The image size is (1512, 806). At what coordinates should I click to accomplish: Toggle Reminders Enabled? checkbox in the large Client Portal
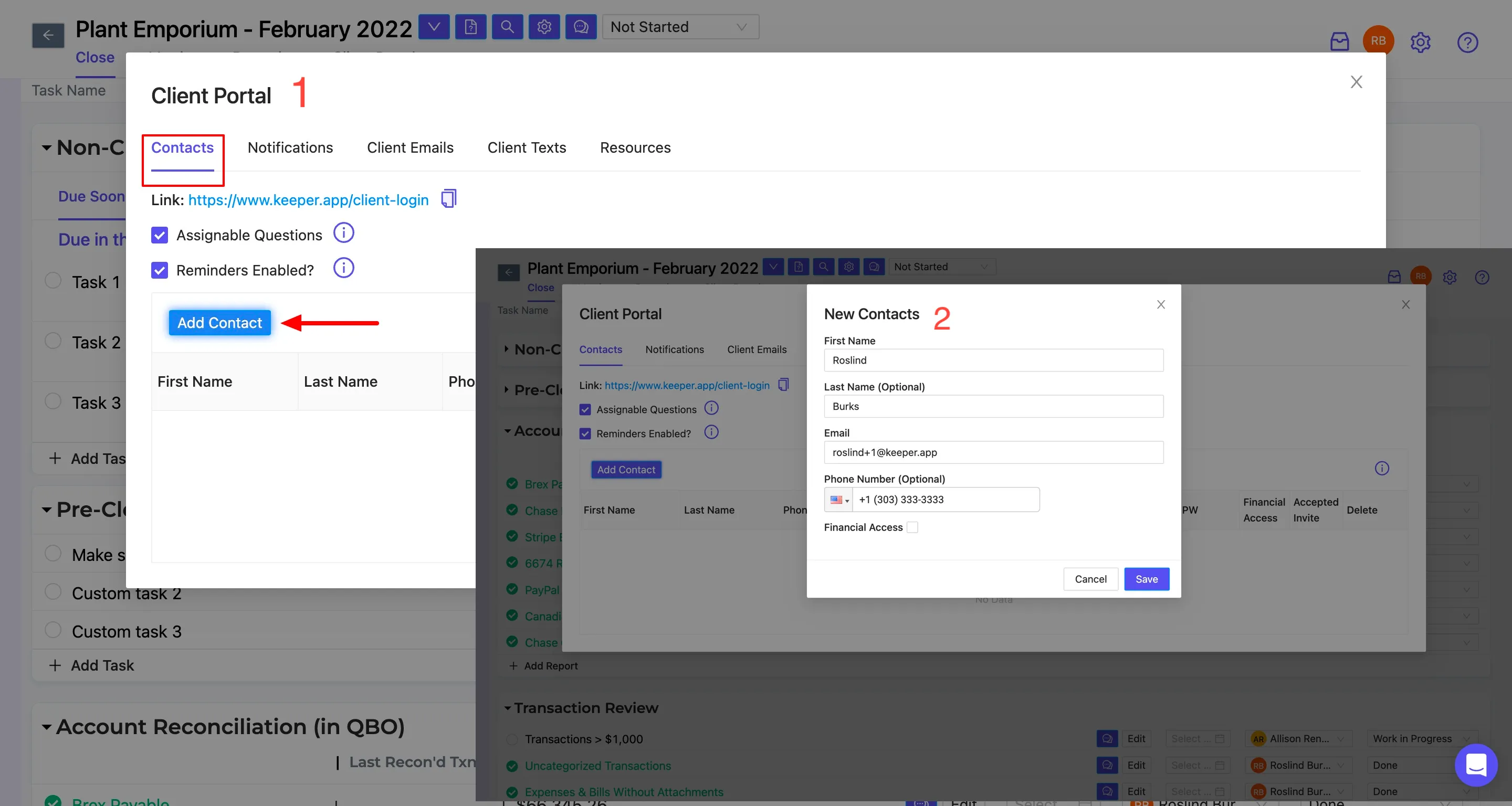[160, 270]
